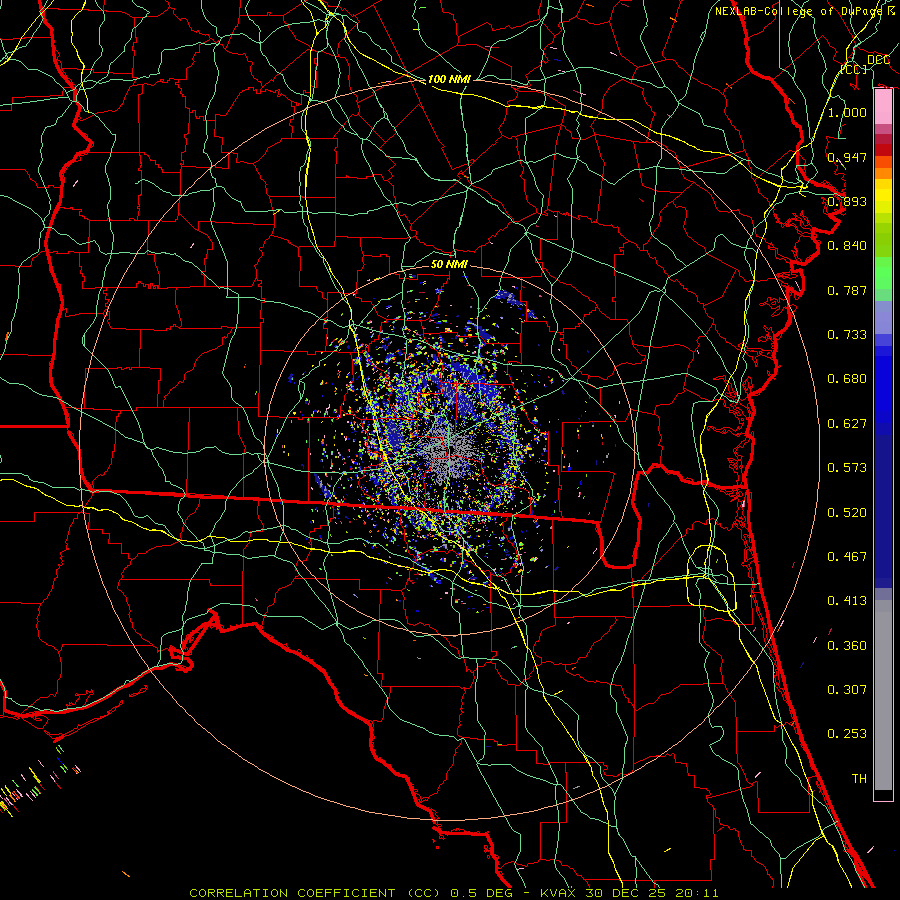Click the 0.893 legend value
The image size is (900, 900).
click(847, 201)
